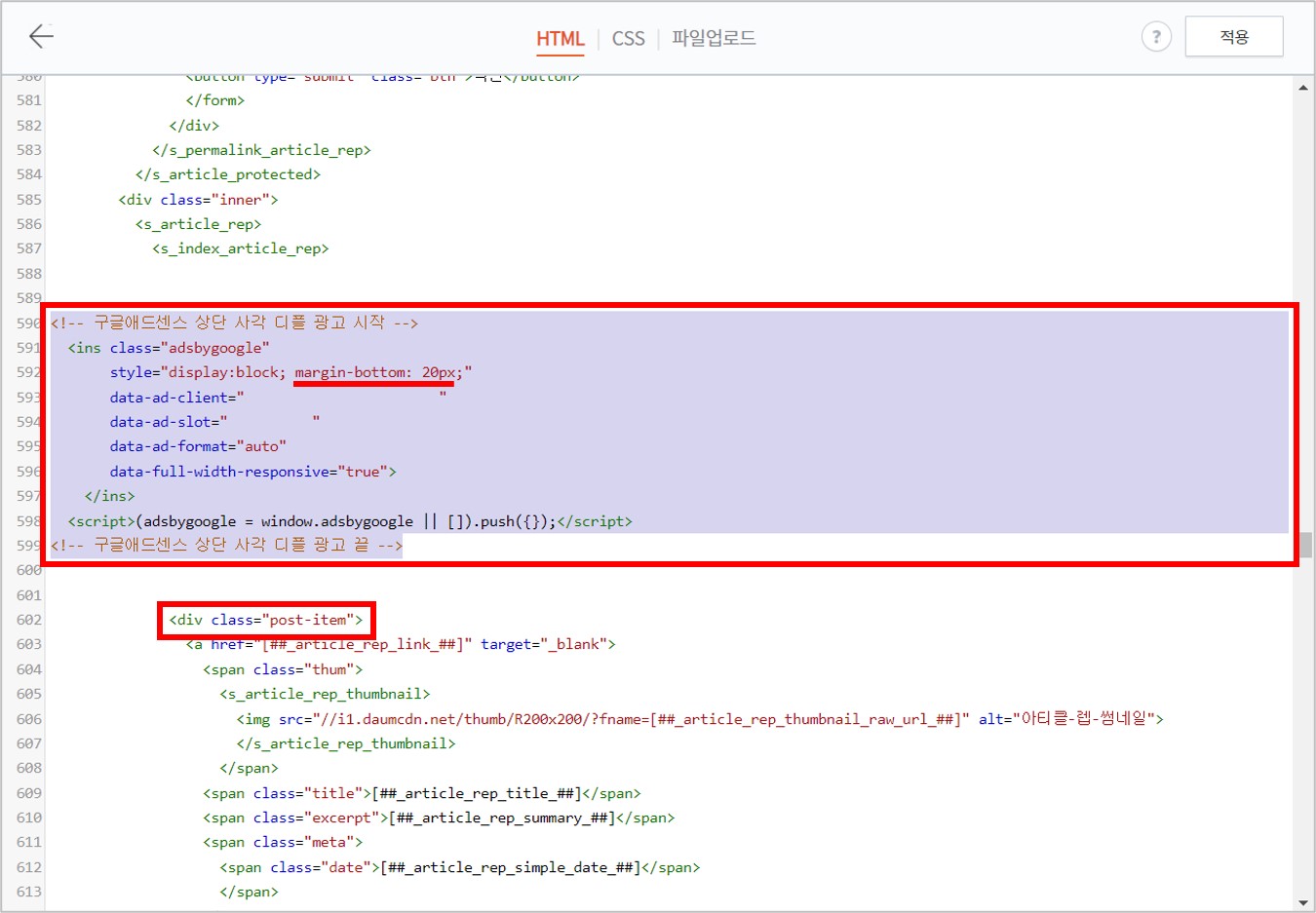Click the closing s_article_protected tag
Viewport: 1316px width, 913px height.
(x=228, y=174)
